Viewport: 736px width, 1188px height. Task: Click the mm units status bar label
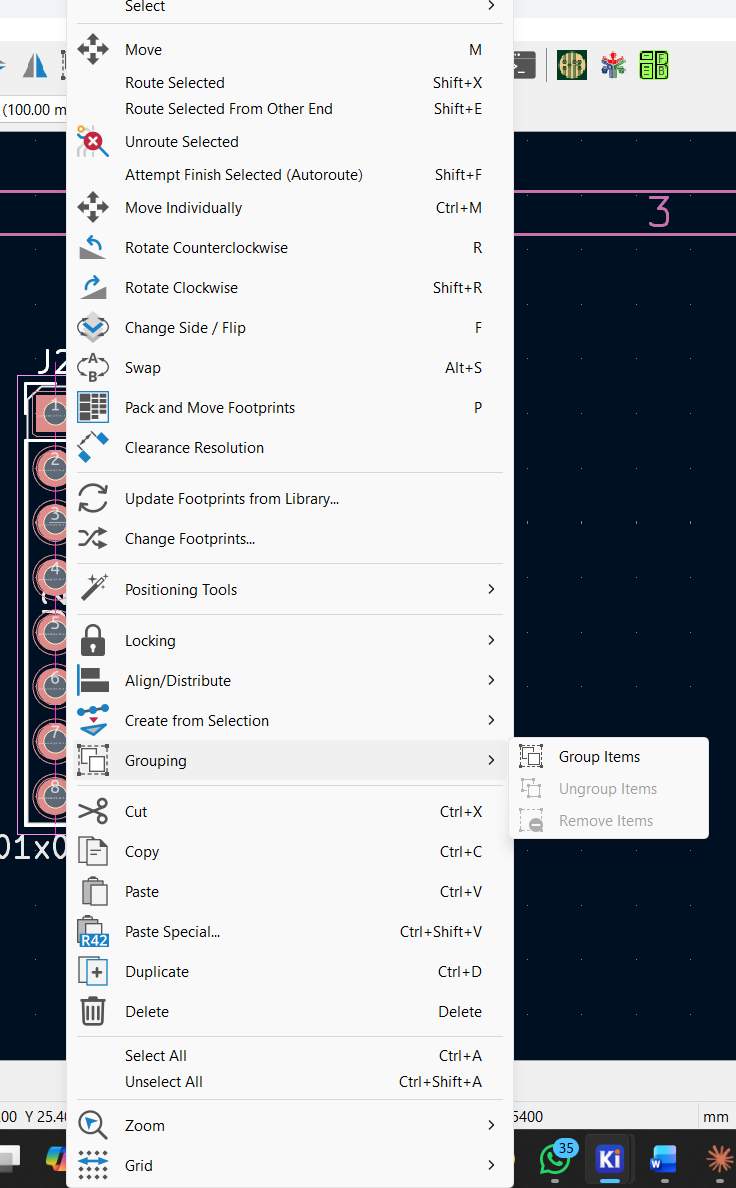tap(716, 1116)
